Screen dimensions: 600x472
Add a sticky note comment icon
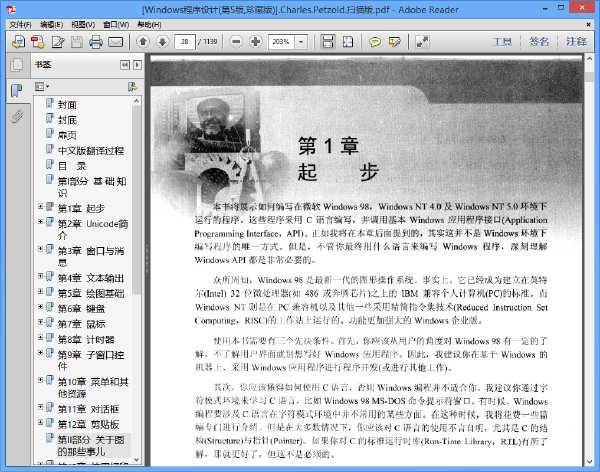pyautogui.click(x=375, y=42)
